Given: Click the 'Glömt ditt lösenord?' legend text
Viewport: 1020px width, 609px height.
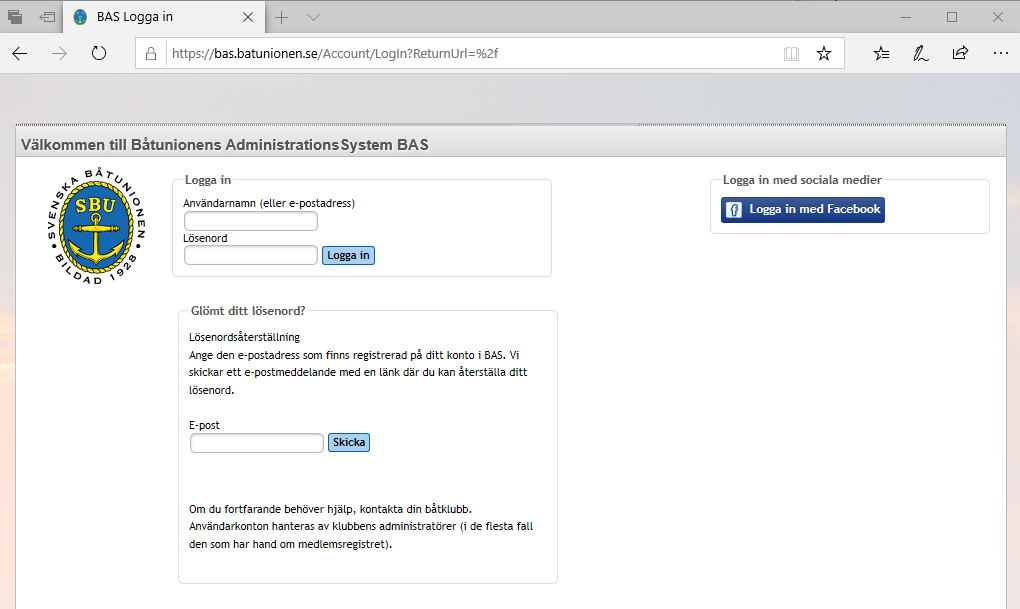Looking at the screenshot, I should [x=248, y=311].
